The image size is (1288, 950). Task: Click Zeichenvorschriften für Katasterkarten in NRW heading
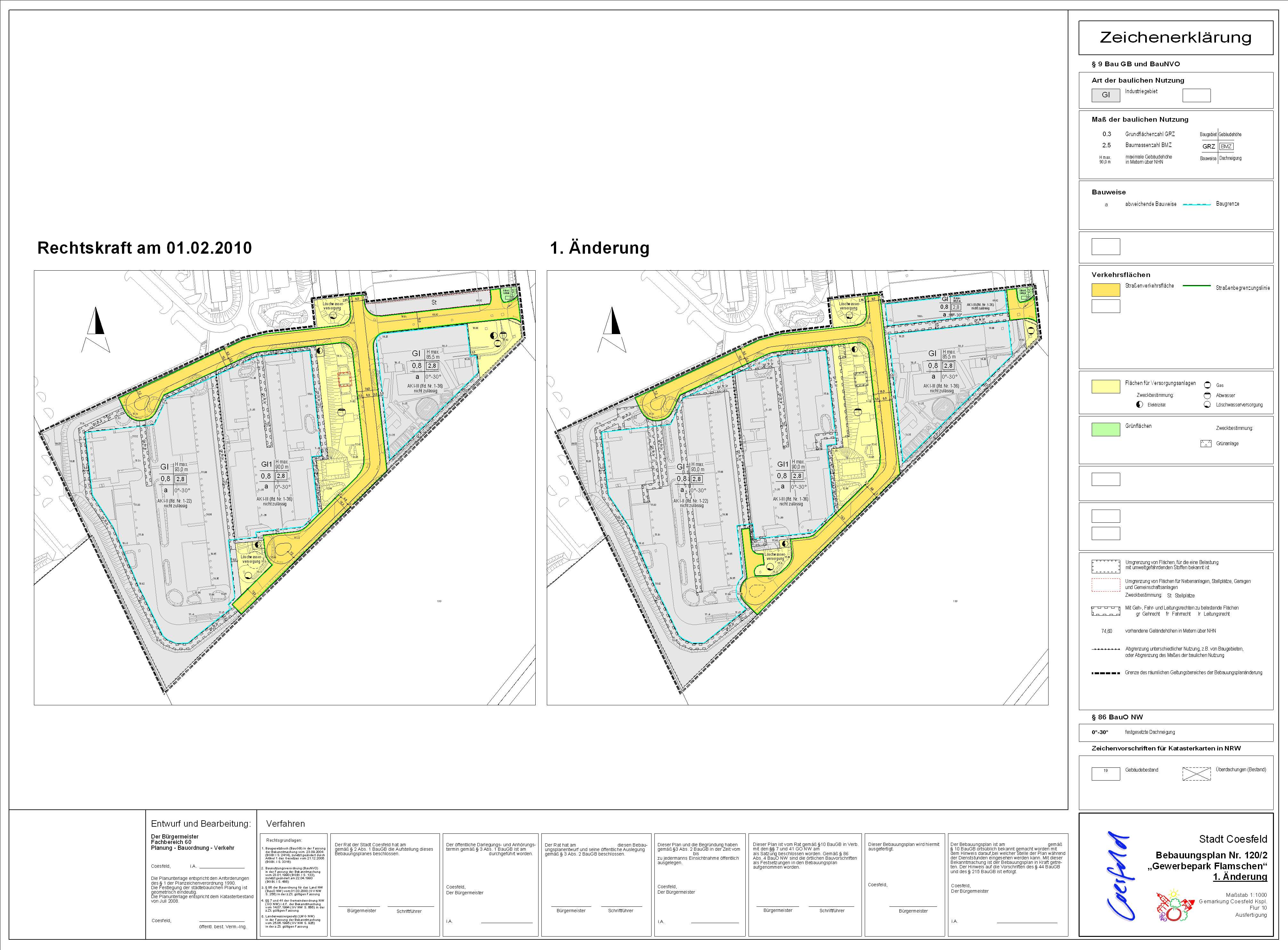tap(1166, 748)
